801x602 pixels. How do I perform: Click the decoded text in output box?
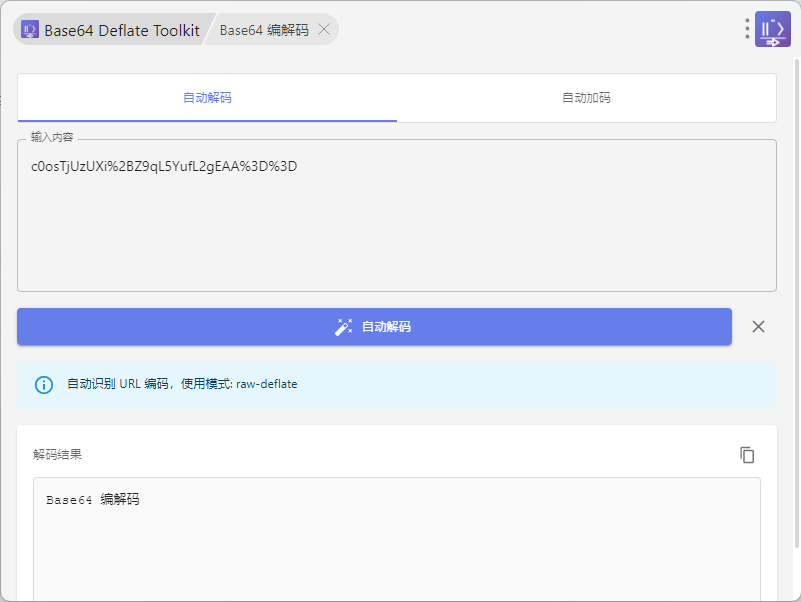click(93, 500)
